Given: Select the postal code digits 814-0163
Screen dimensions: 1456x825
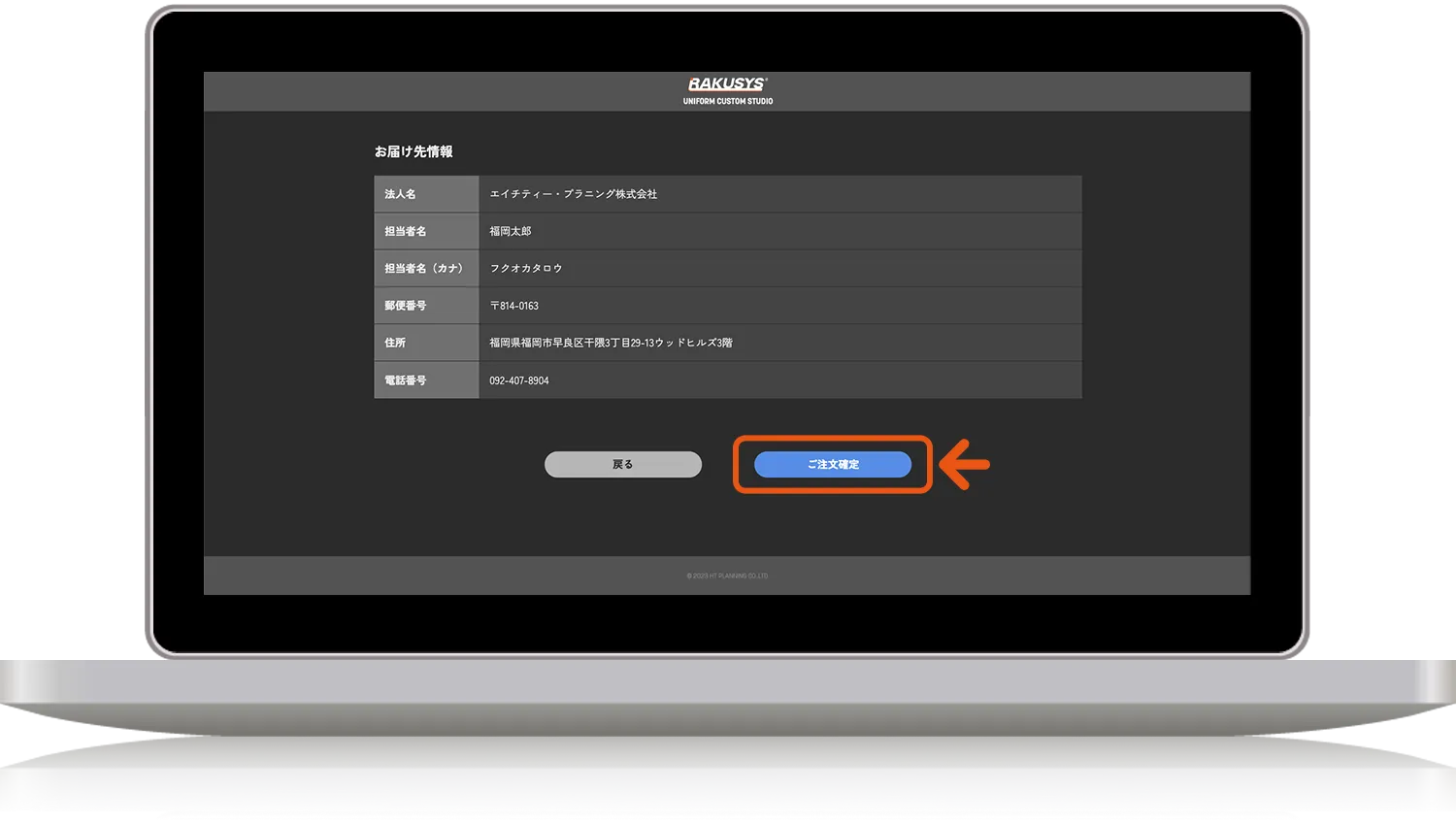Looking at the screenshot, I should [x=519, y=306].
